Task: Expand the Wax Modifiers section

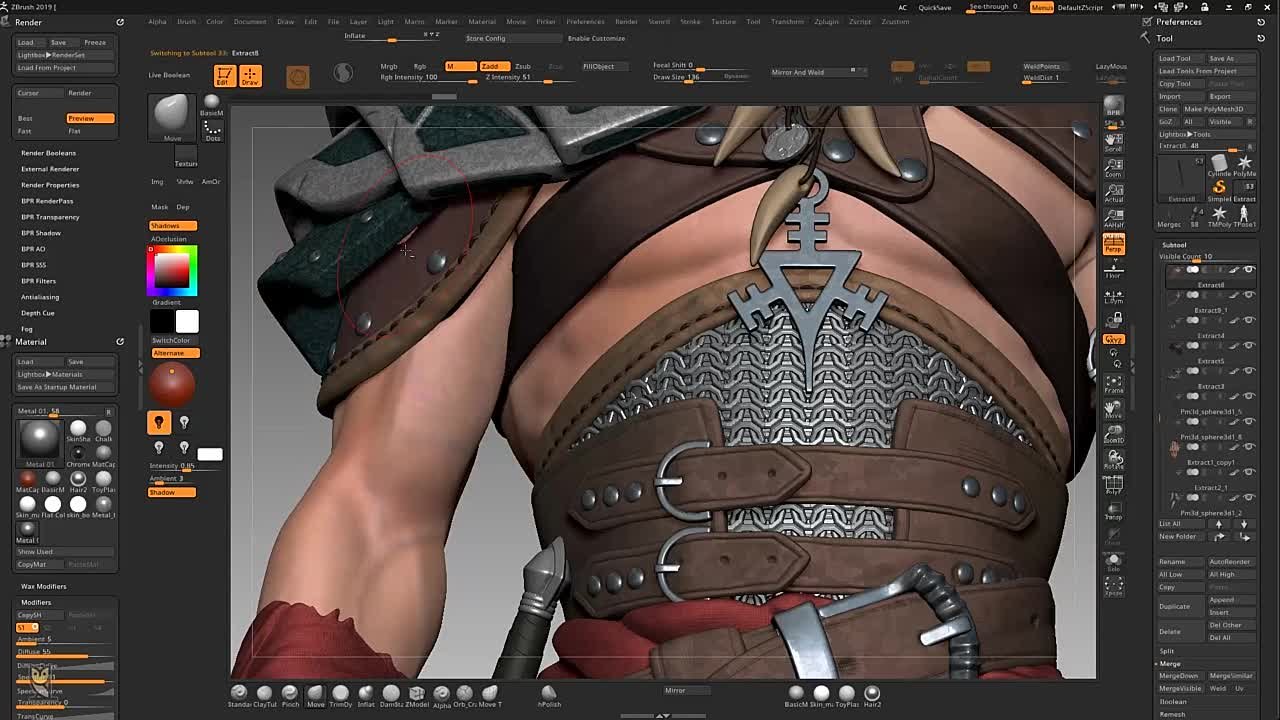Action: coord(44,586)
